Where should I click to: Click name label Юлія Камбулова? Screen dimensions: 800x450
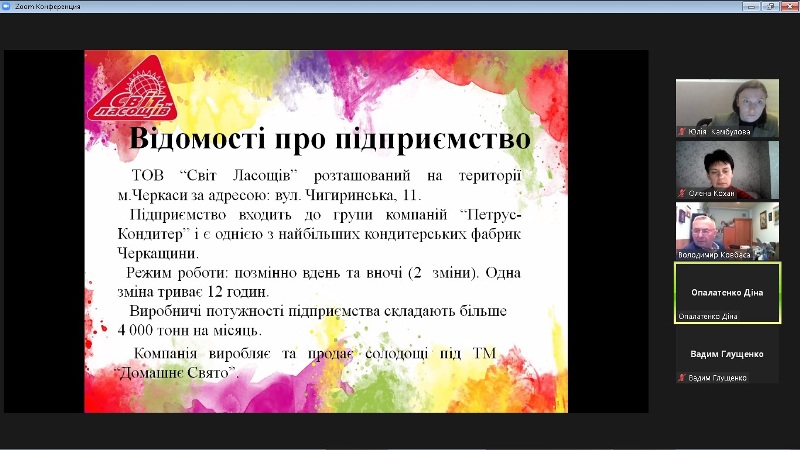pos(719,132)
